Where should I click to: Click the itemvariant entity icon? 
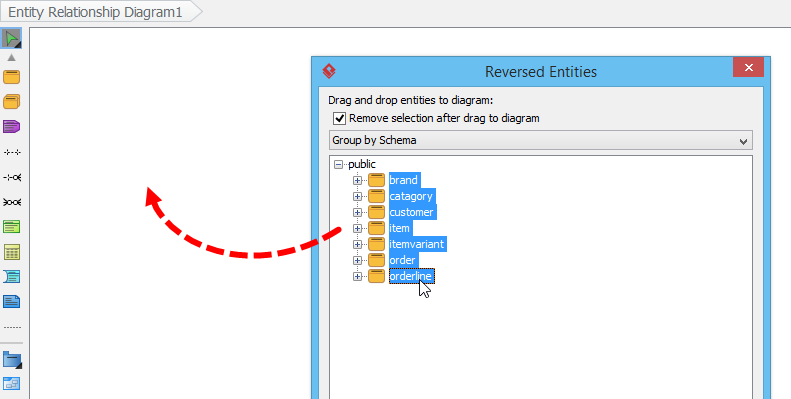376,244
